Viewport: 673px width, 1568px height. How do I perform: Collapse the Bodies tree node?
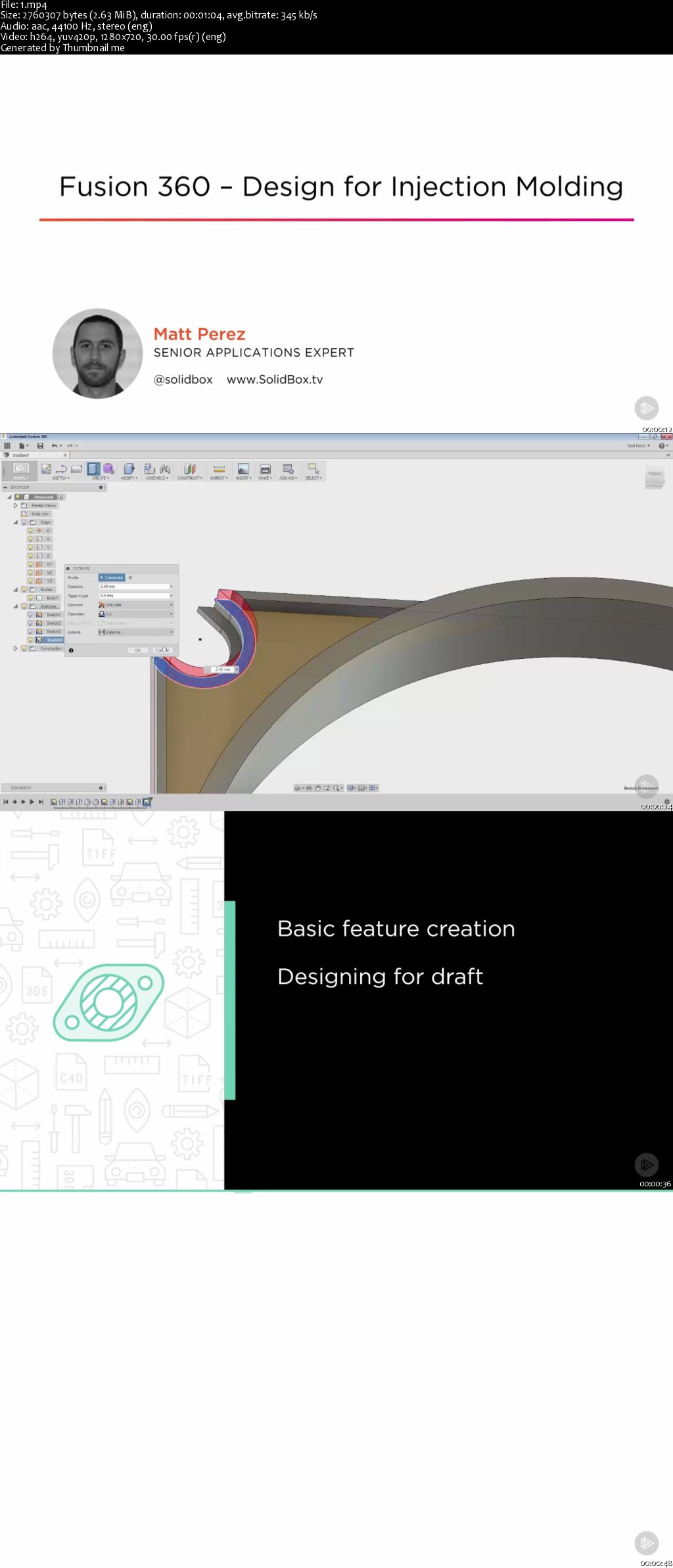[x=16, y=589]
